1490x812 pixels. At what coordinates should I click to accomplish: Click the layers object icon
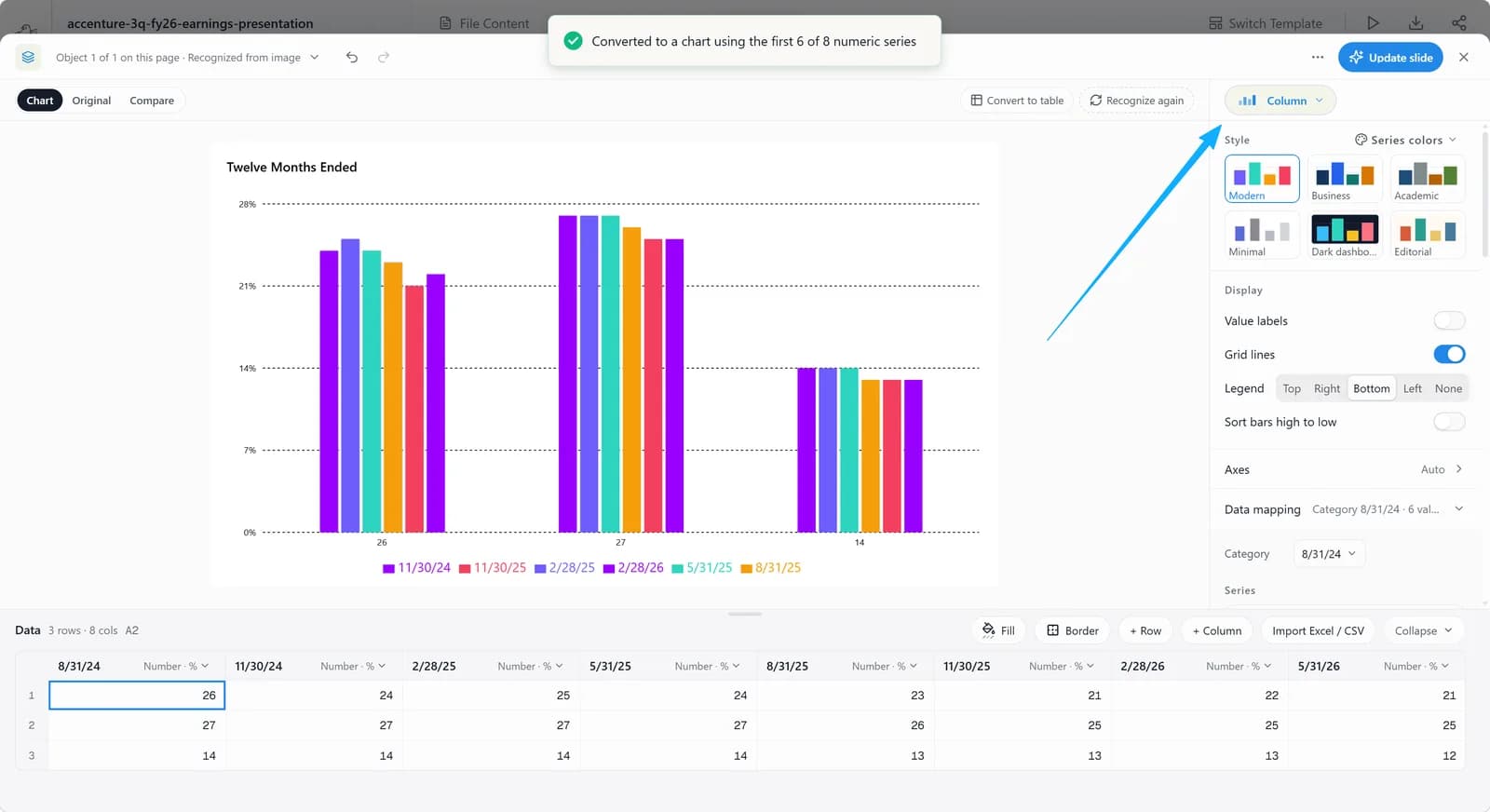28,58
